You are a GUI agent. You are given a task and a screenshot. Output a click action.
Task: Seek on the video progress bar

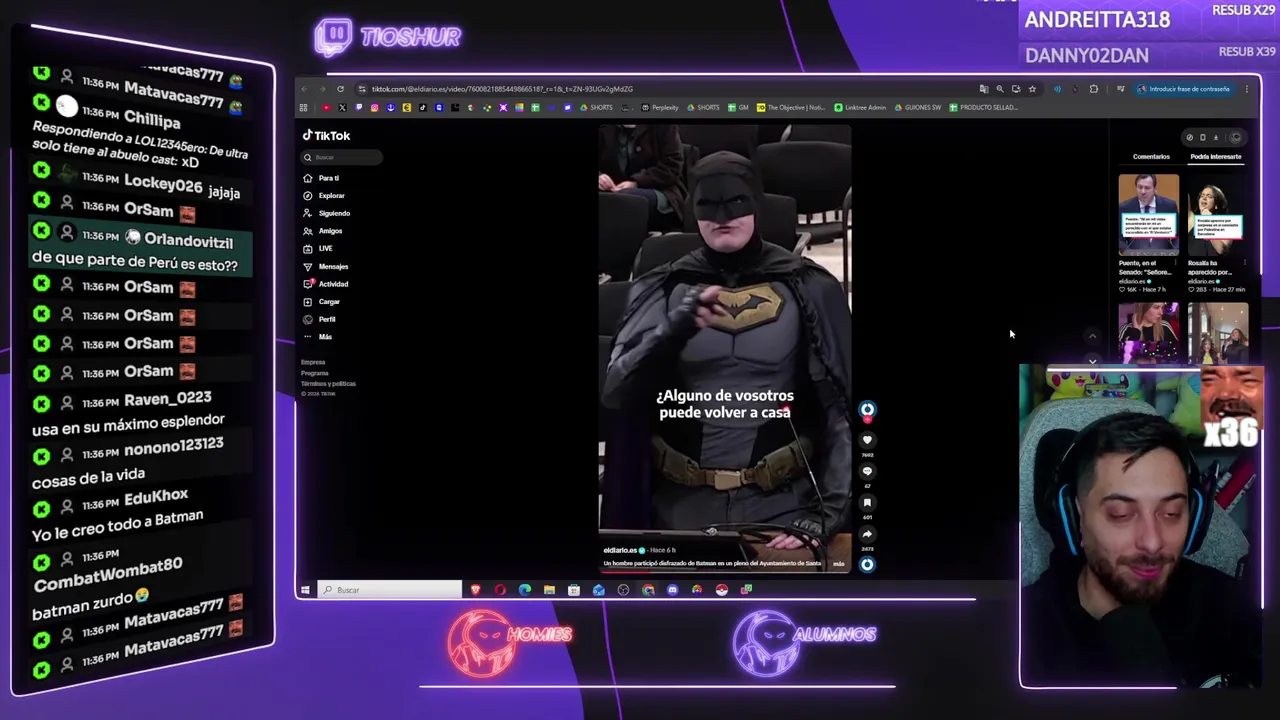(x=725, y=571)
